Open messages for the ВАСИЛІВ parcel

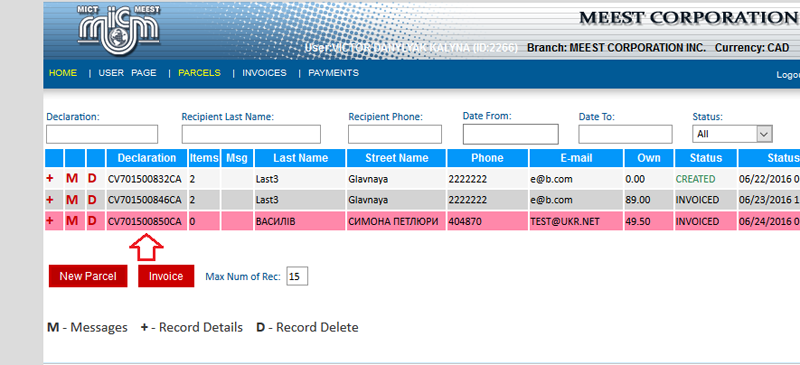point(72,221)
